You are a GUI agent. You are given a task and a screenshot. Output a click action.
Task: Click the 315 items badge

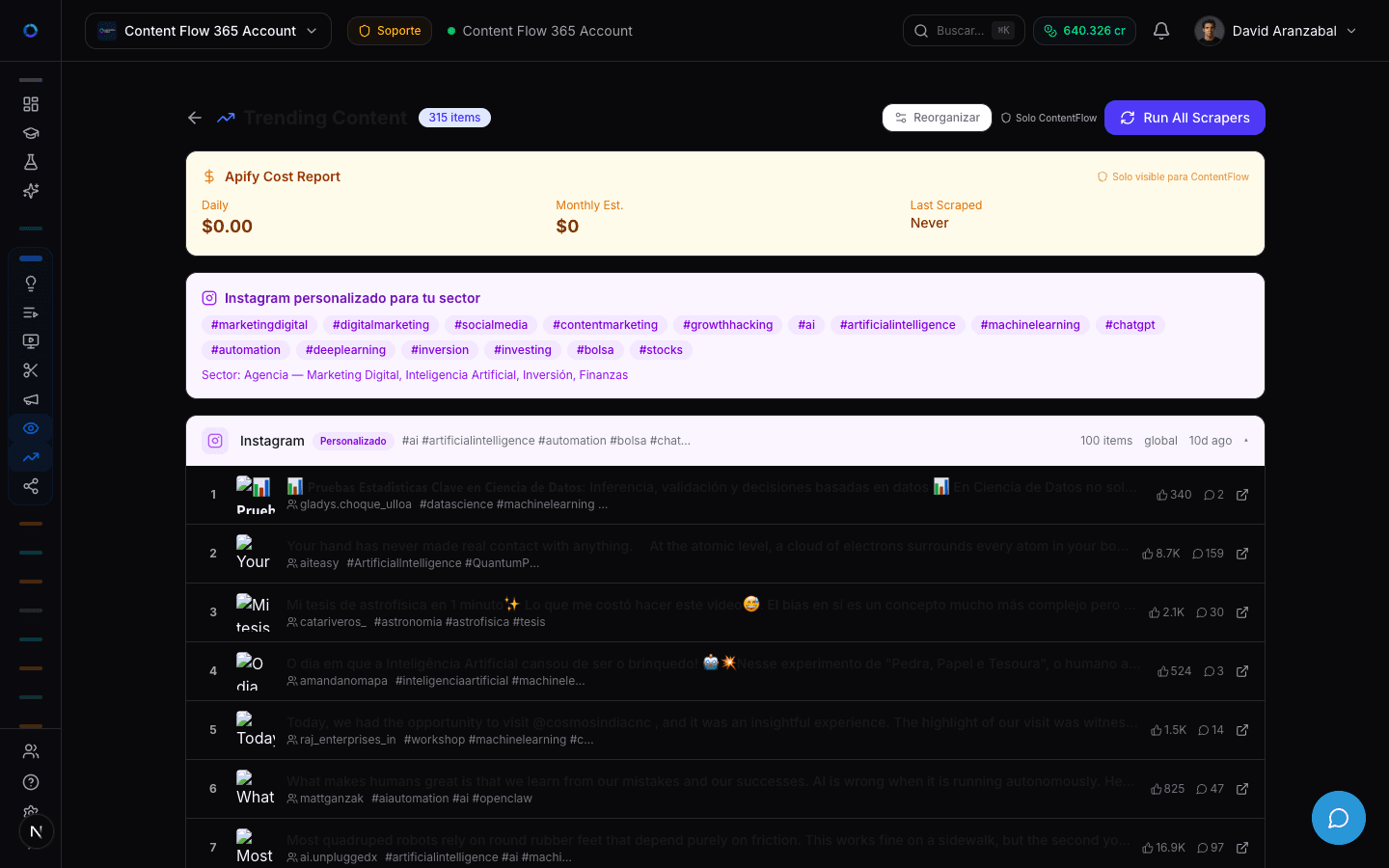click(x=454, y=118)
